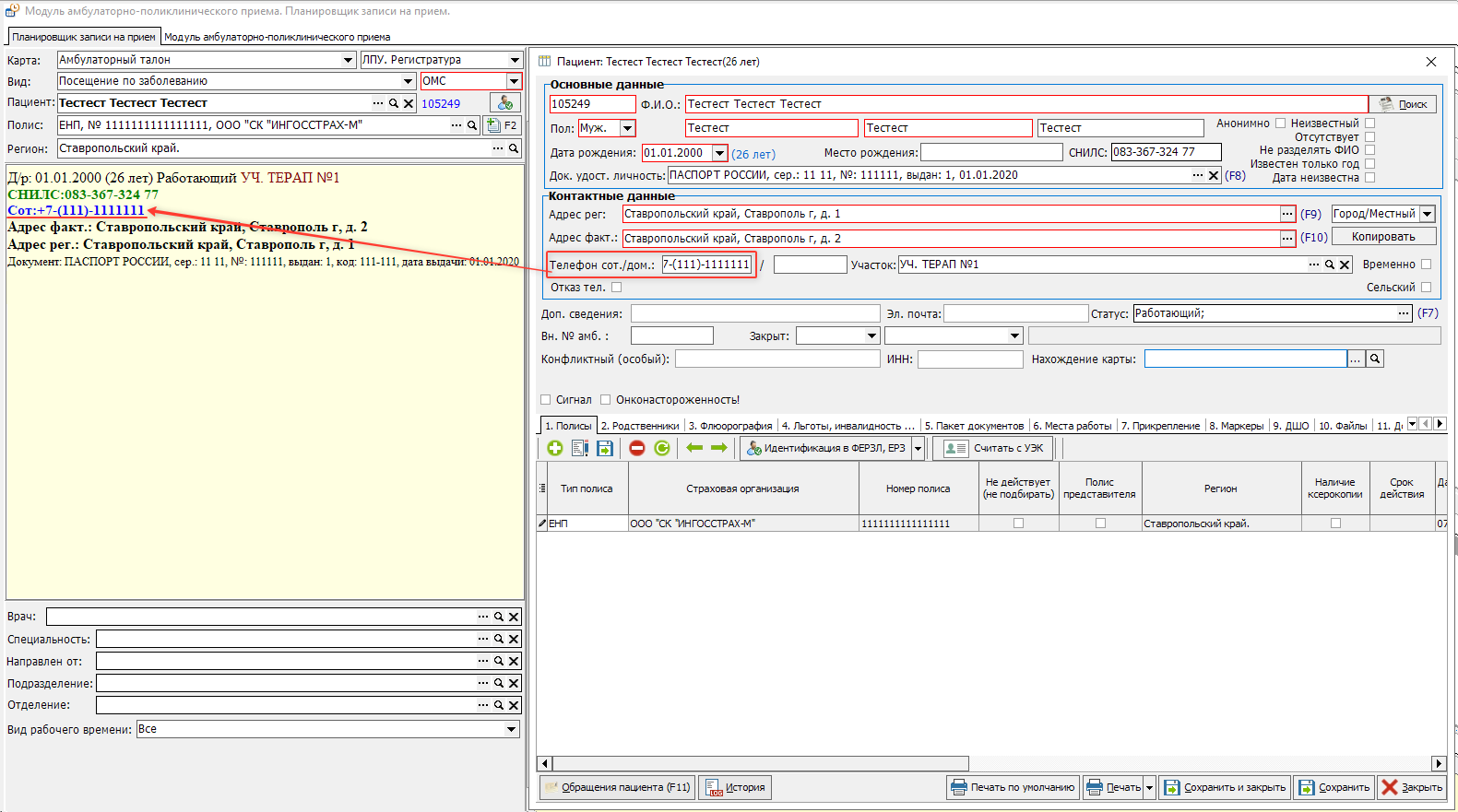Open the Карта dropdown Амбулаторный талон
Screen dimensions: 1458x812
(348, 60)
